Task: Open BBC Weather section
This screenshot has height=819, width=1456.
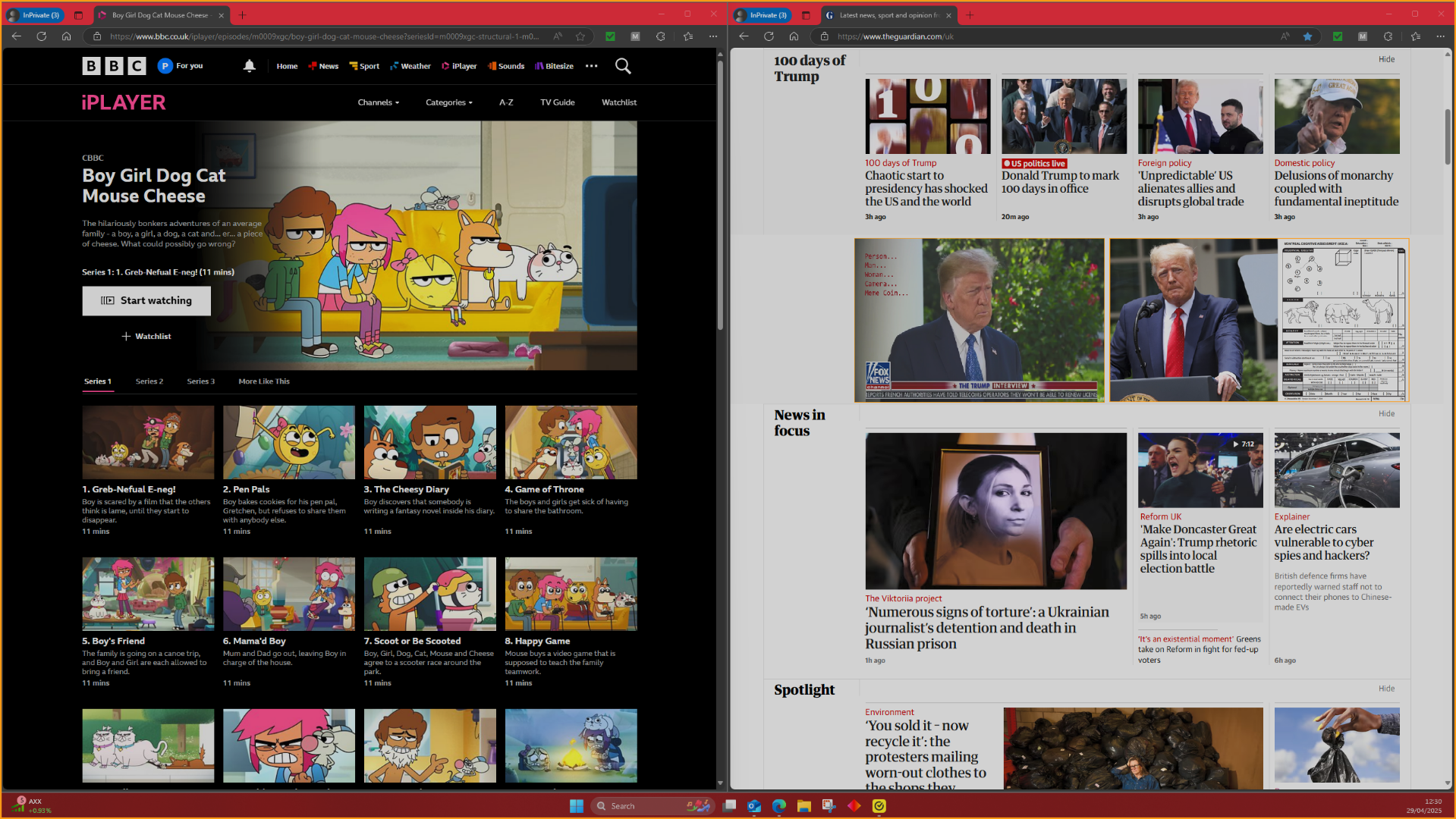Action: 410,66
